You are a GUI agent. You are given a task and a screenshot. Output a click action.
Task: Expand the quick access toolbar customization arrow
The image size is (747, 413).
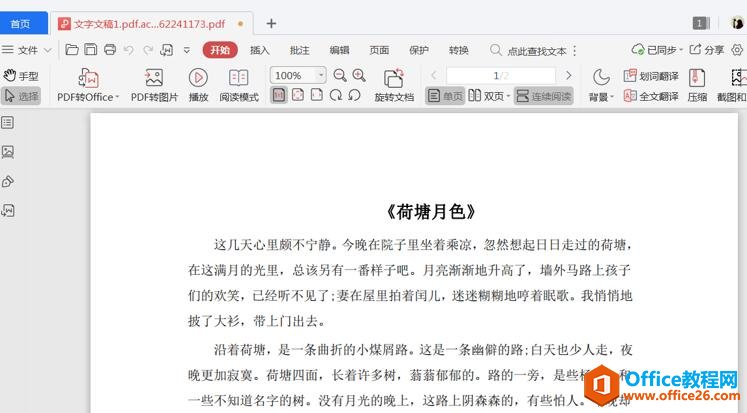pyautogui.click(x=187, y=50)
